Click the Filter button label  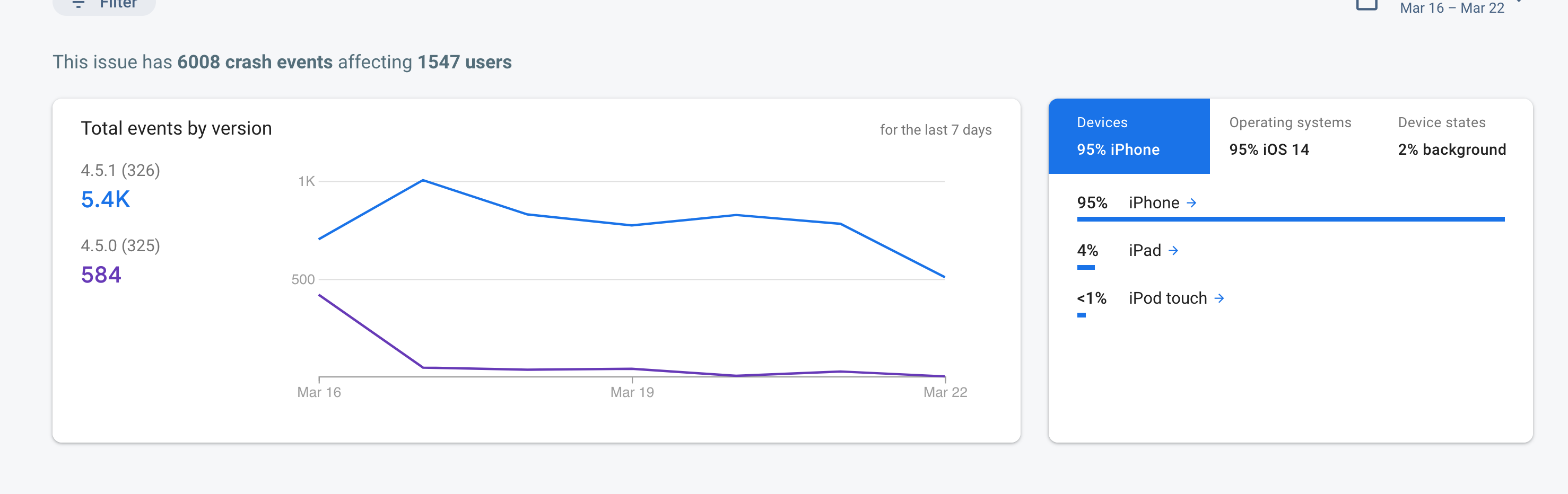coord(118,4)
